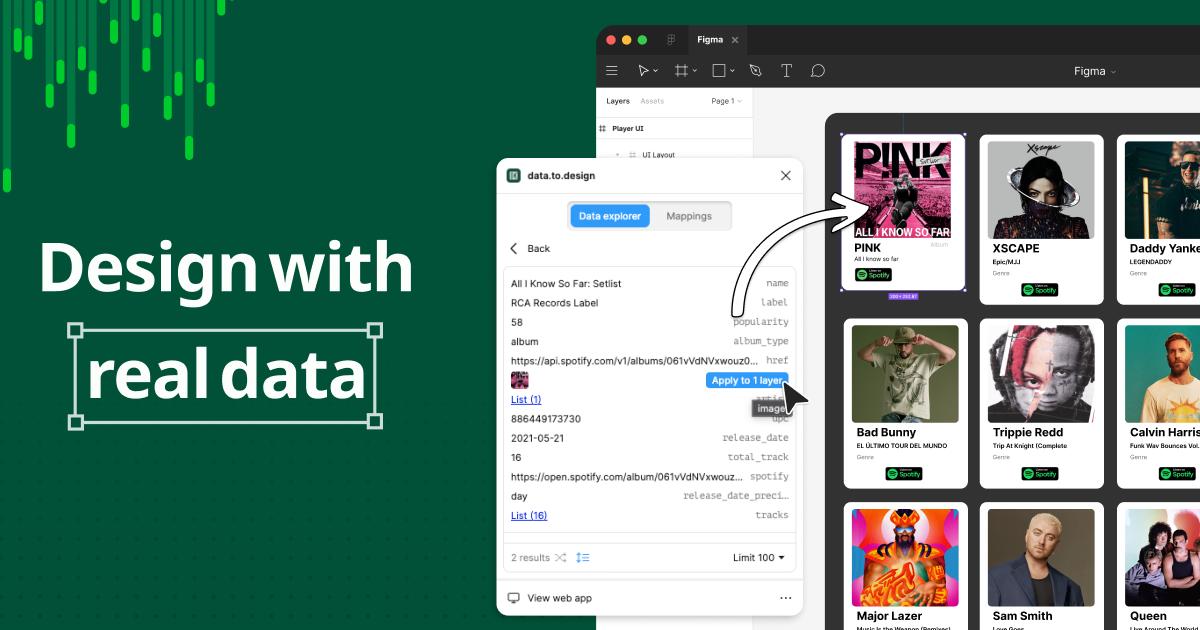Go back using the Back arrow
Screen dimensions: 1200x630
(514, 248)
